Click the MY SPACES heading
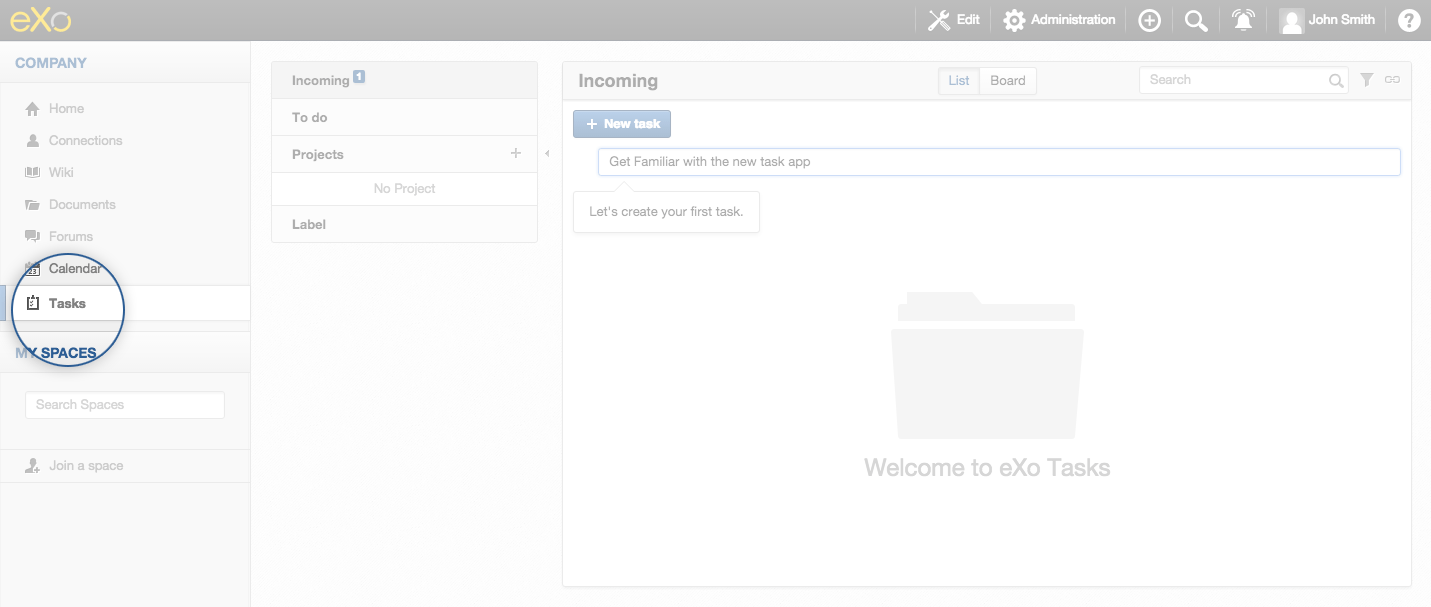This screenshot has width=1431, height=607. (56, 353)
